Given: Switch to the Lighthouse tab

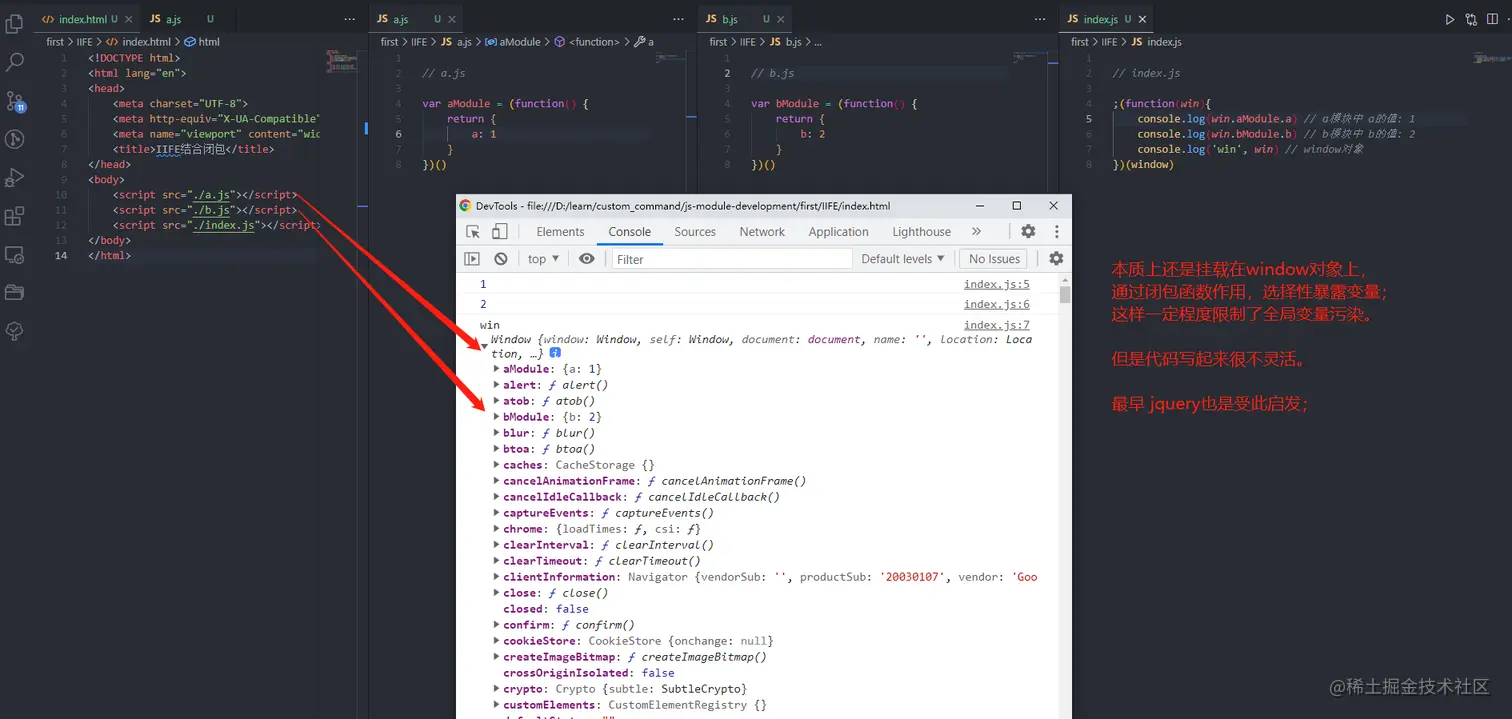Looking at the screenshot, I should (921, 231).
